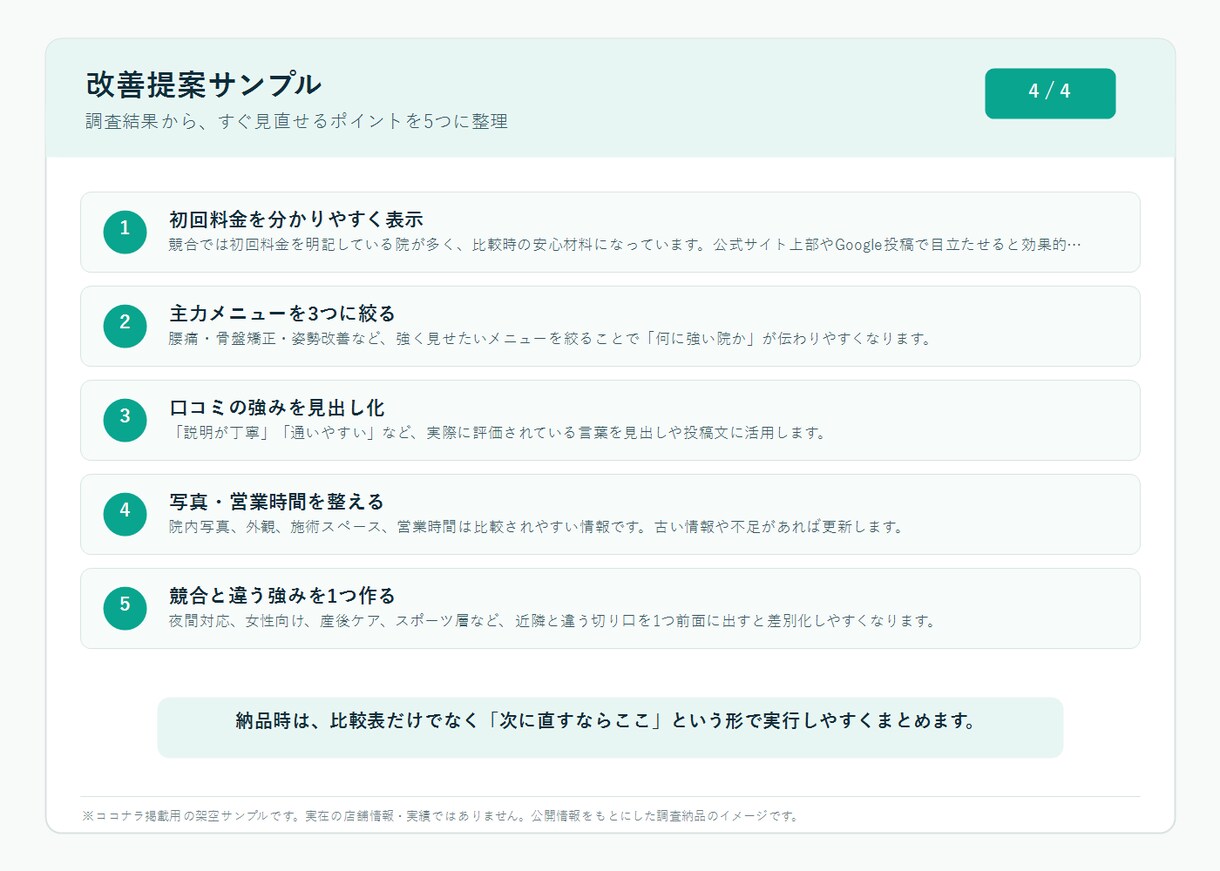Click number 2 circle for 主力メニュー item

point(125,326)
